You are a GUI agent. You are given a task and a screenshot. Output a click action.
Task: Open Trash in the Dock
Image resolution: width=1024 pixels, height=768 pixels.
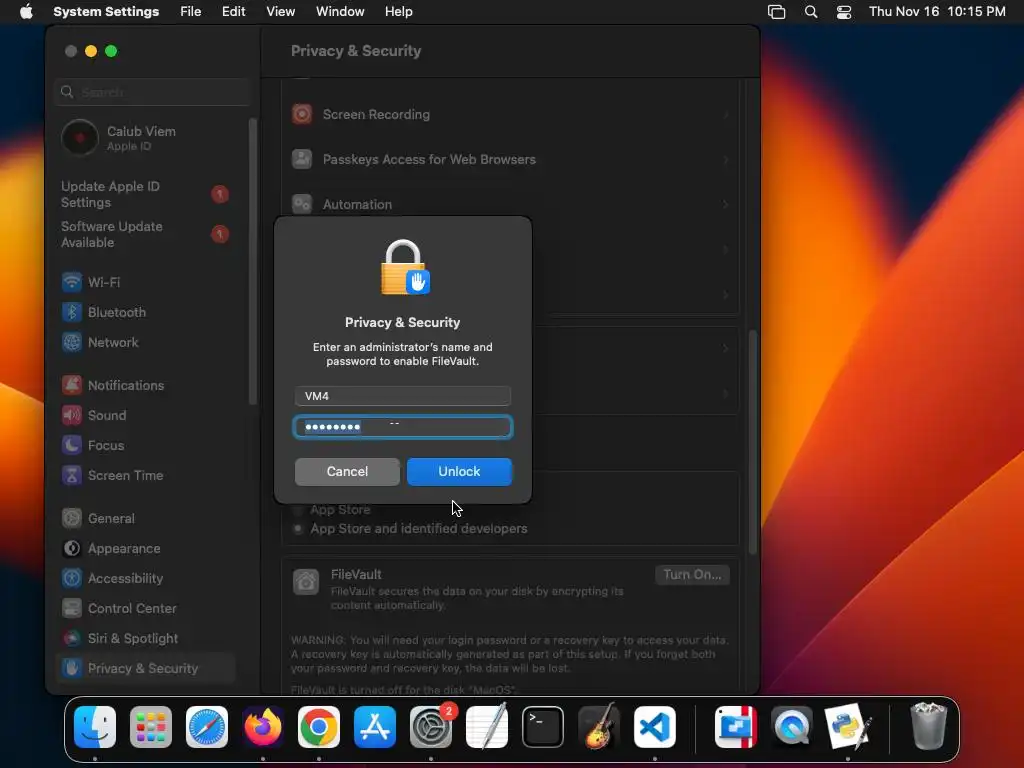point(929,726)
